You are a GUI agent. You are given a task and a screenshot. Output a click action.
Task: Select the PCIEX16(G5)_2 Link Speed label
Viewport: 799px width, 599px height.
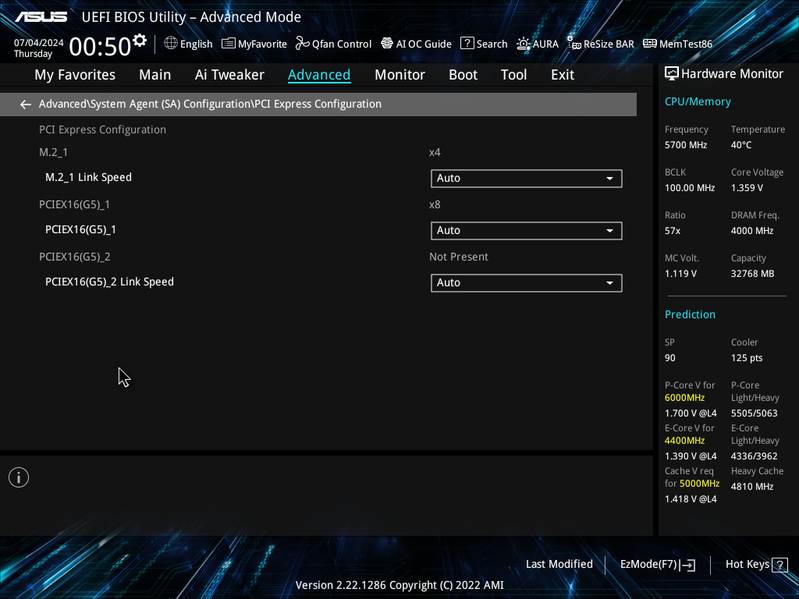(110, 282)
